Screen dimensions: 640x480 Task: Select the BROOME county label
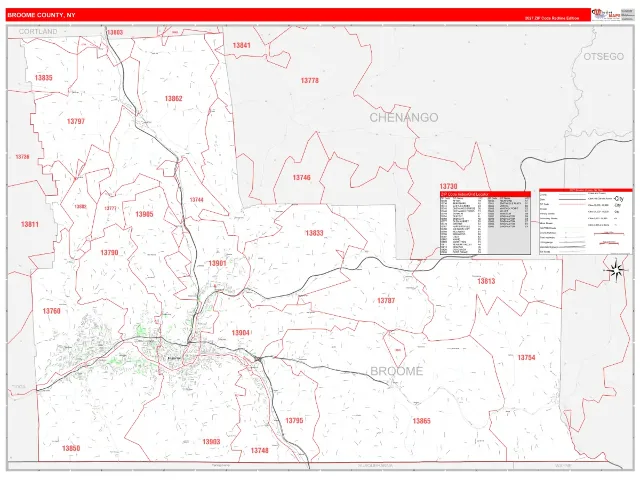click(396, 371)
